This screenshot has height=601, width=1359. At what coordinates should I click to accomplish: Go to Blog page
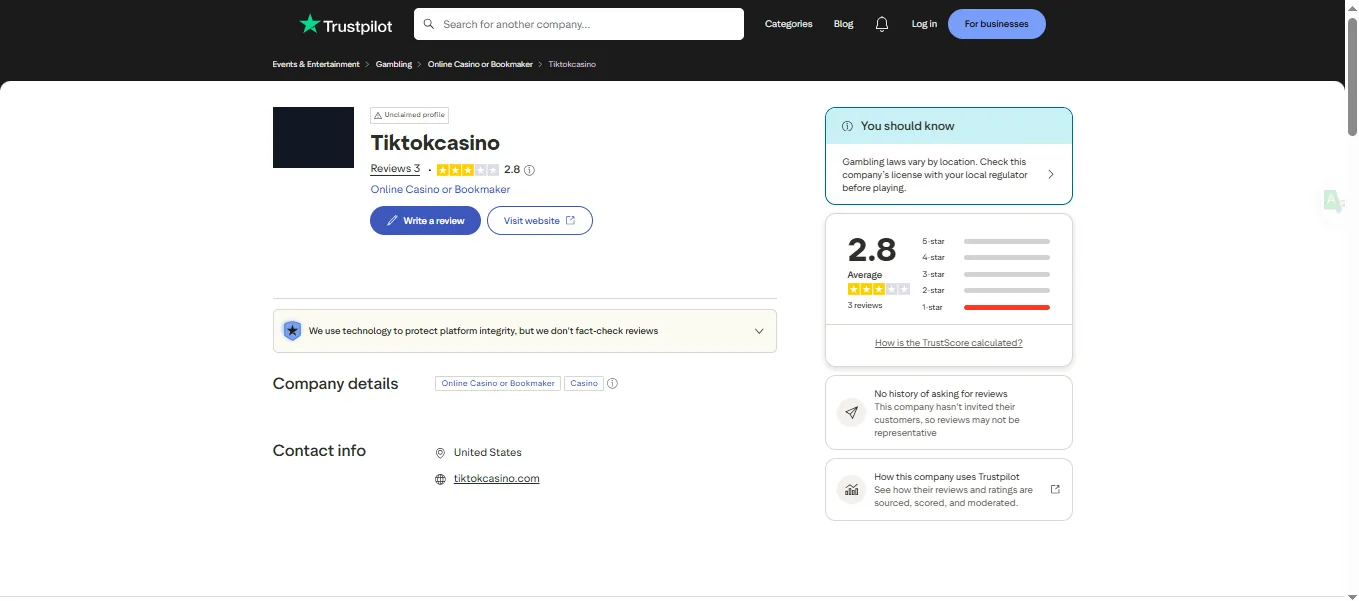tap(843, 24)
